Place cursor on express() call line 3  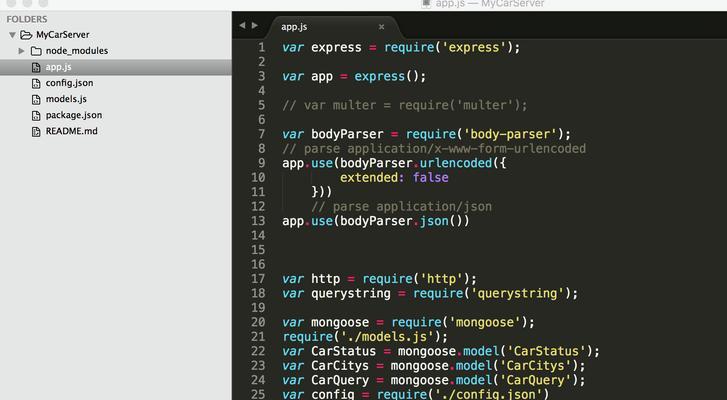[x=390, y=76]
